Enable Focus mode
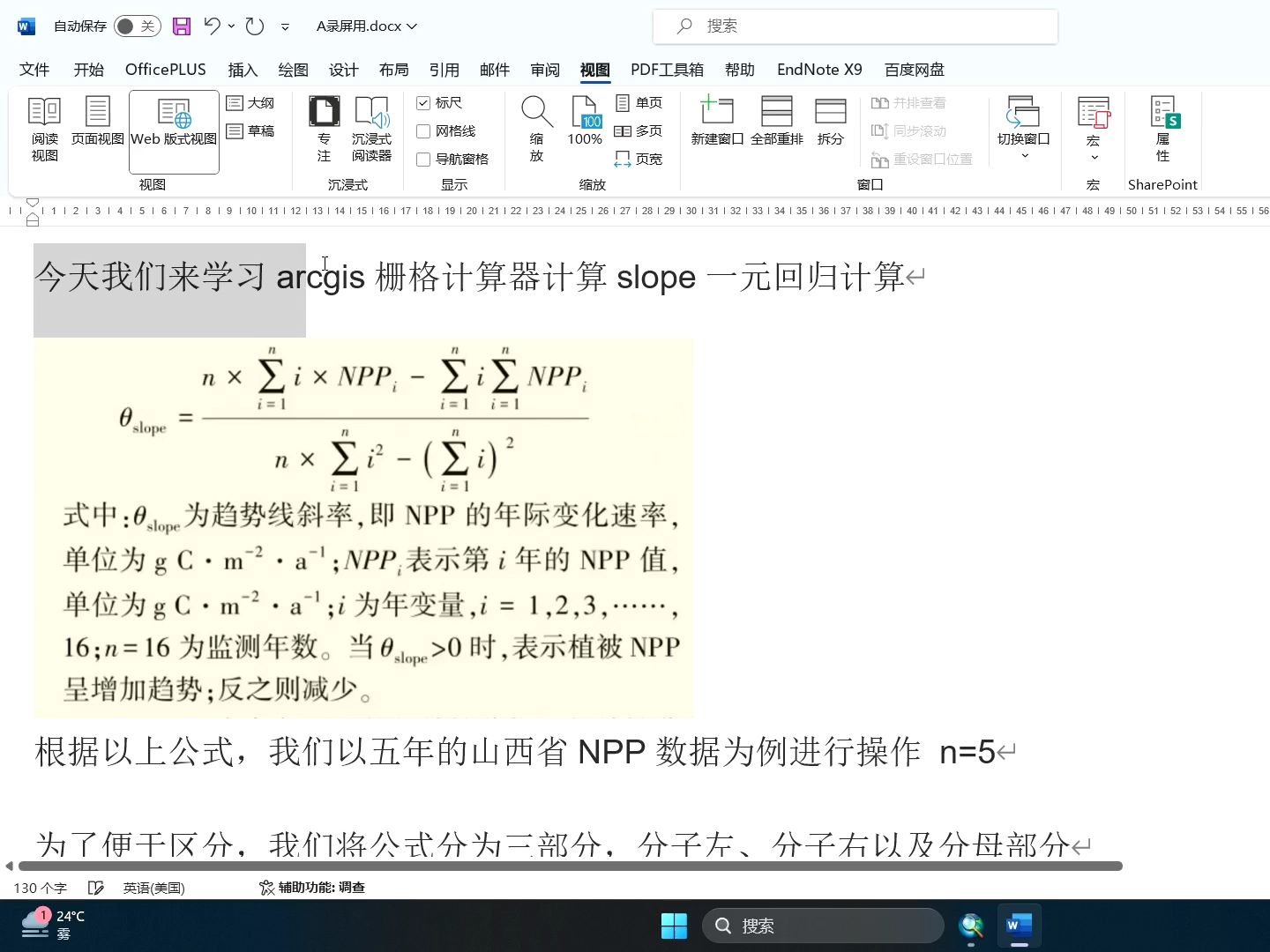The width and height of the screenshot is (1270, 952). pos(324,130)
